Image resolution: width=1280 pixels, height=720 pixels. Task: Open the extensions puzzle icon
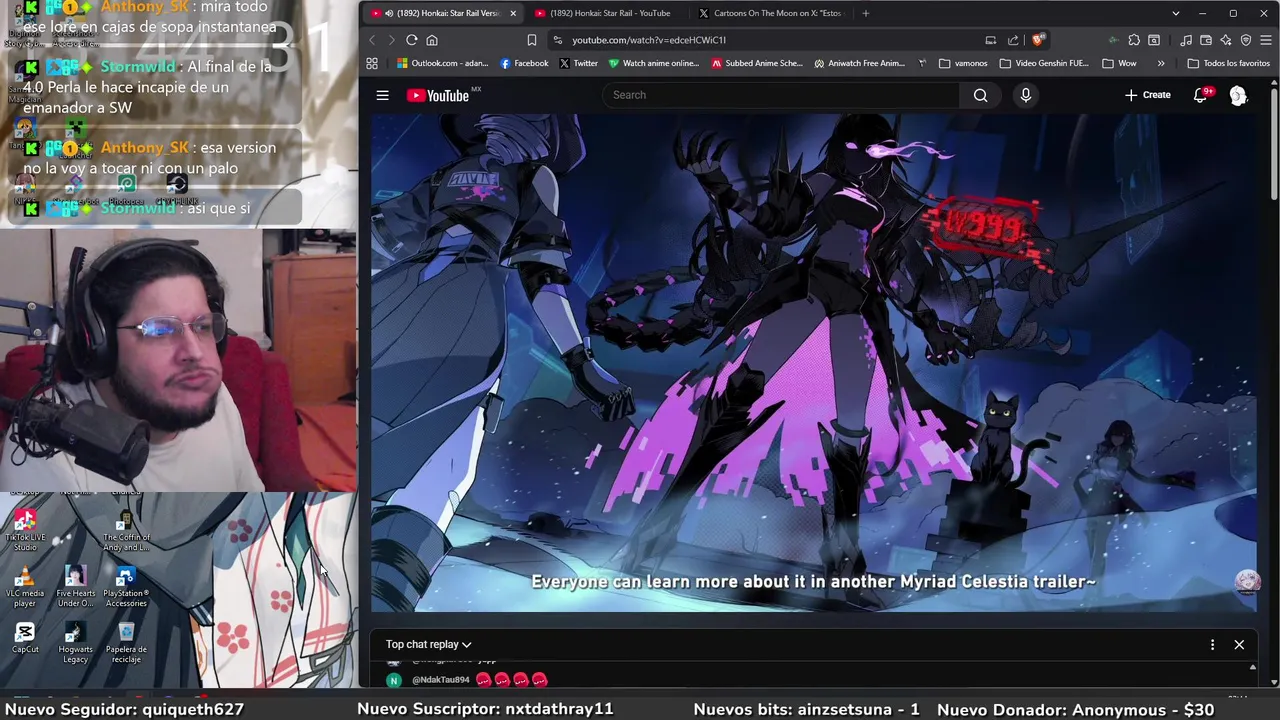coord(1134,40)
